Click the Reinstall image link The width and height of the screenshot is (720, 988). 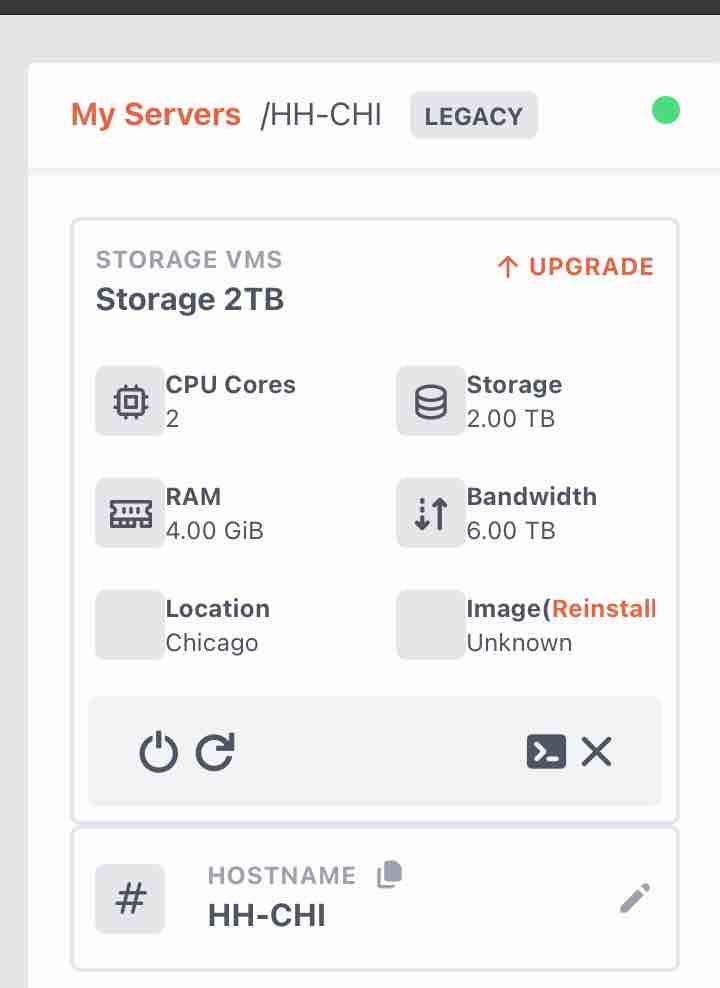point(604,609)
